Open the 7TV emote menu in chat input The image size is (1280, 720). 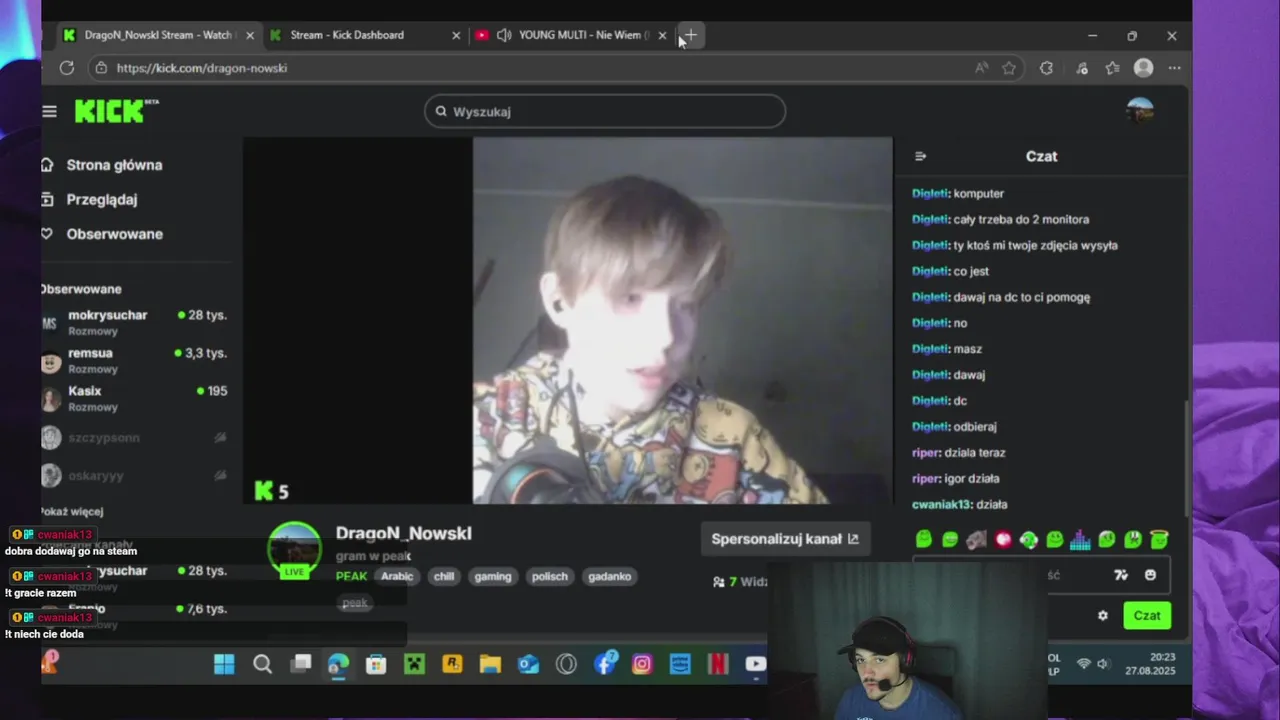pyautogui.click(x=1121, y=575)
